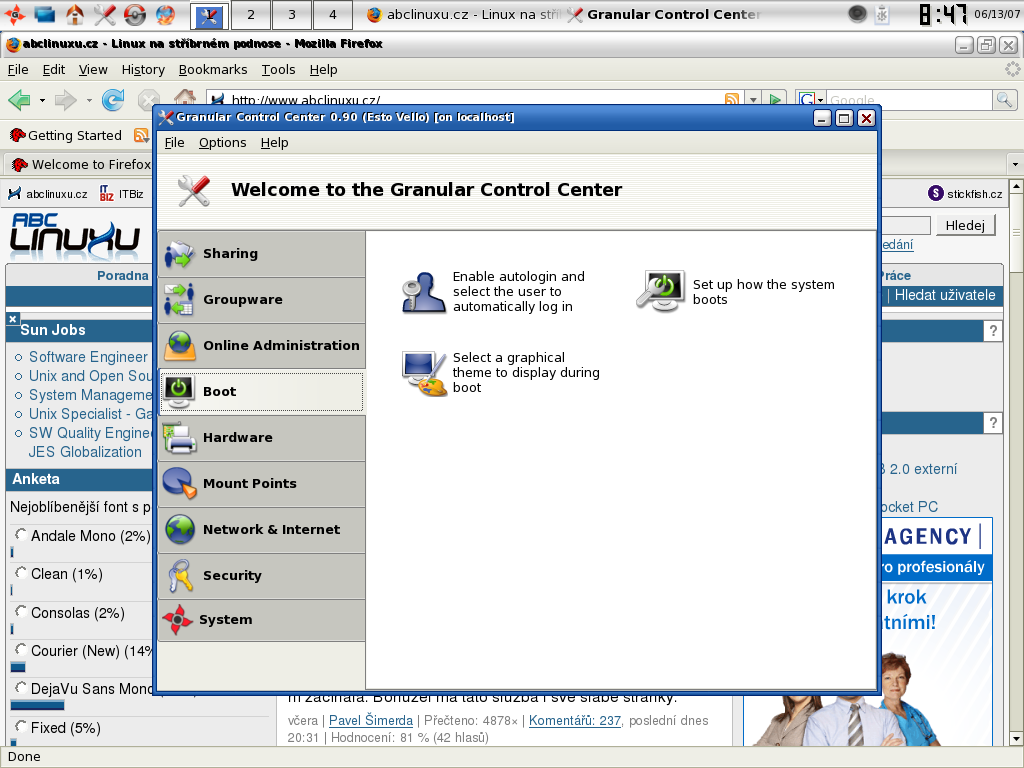Open Hledat uživatele link
Screen dimensions: 1024x768
(x=944, y=295)
